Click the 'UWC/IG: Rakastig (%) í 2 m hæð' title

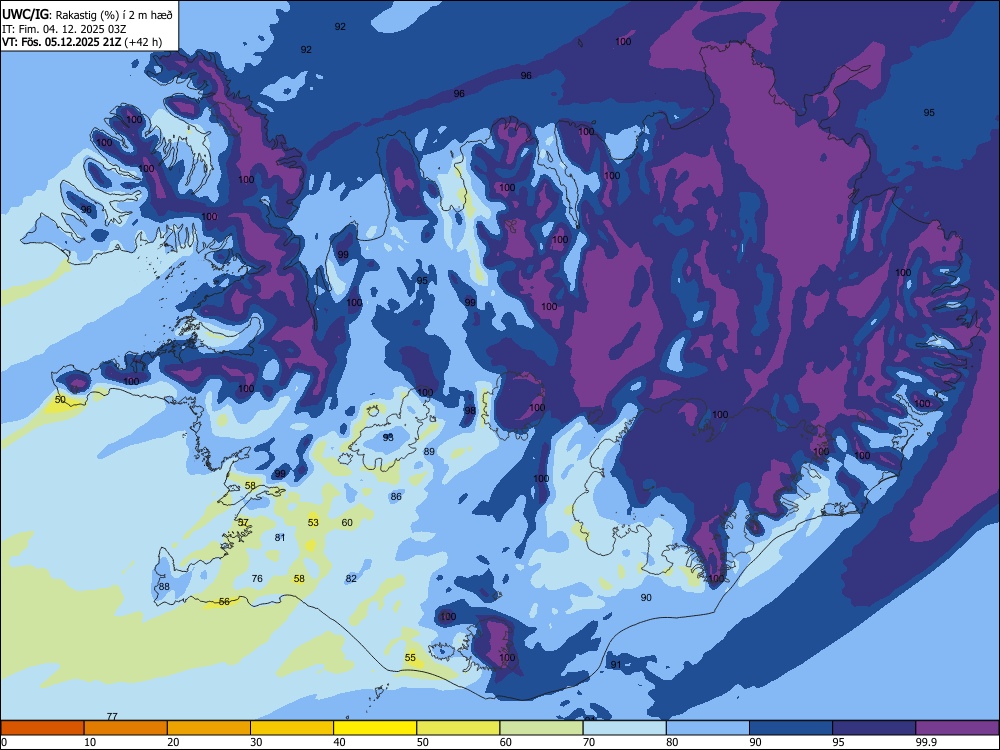(87, 15)
